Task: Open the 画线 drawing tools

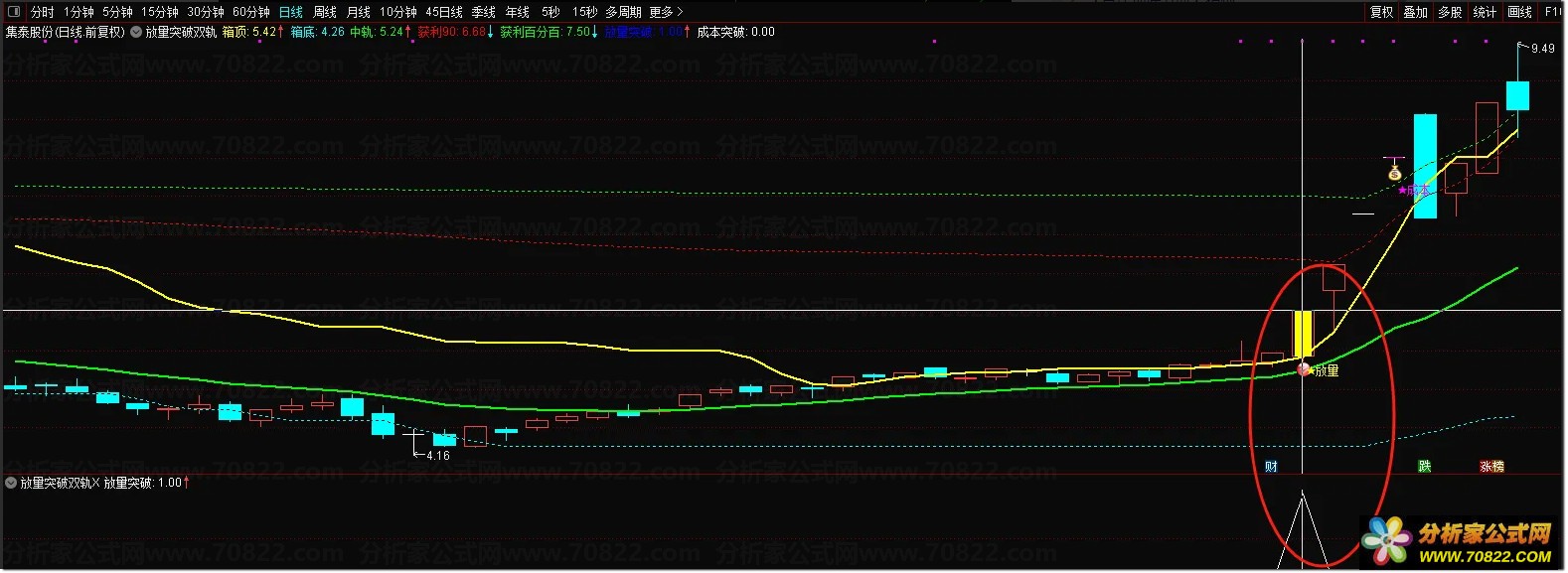Action: (x=1519, y=12)
